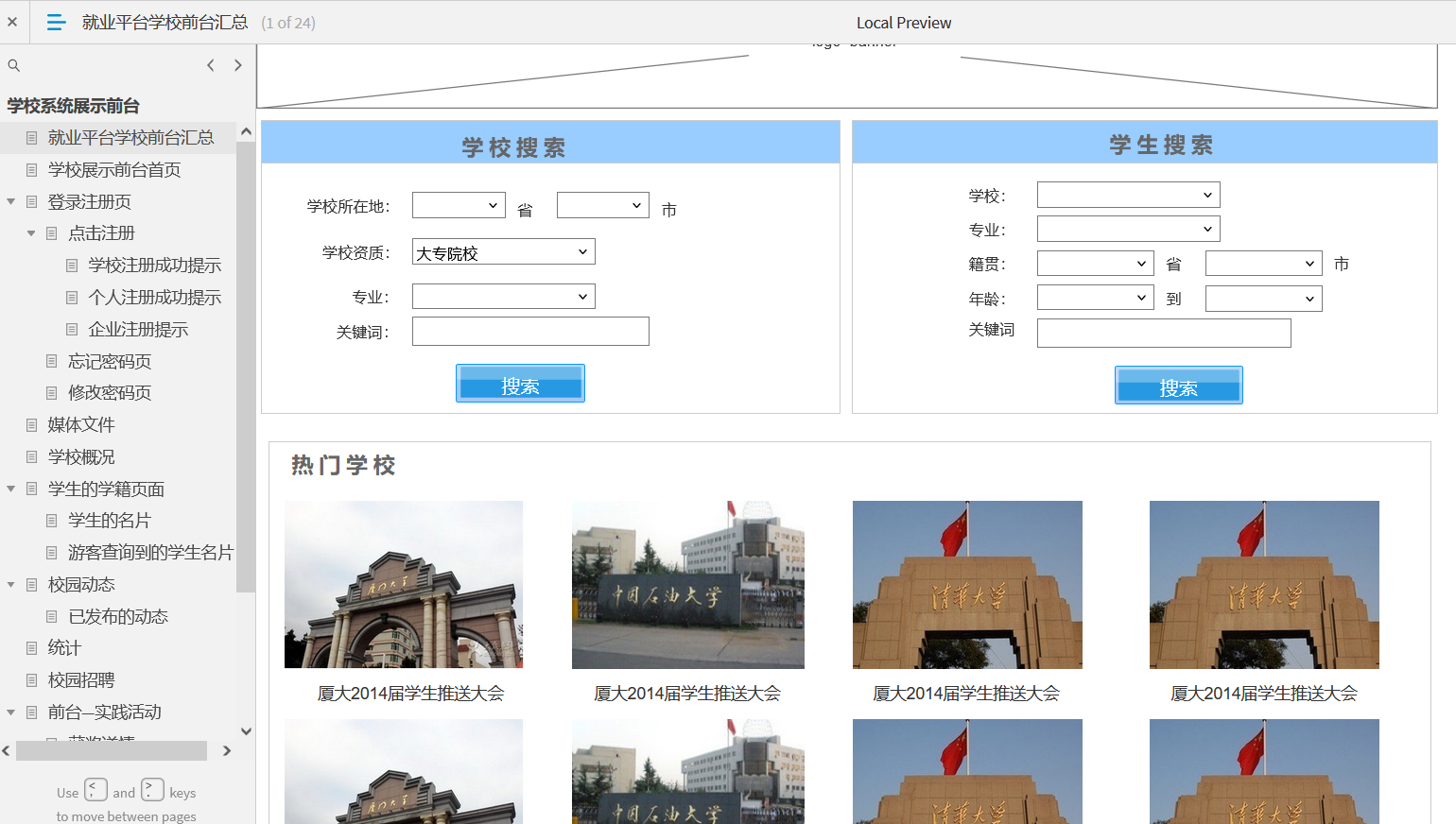Viewport: 1456px width, 824px height.
Task: Open the 学校 dropdown in 学生搜索
Action: click(1129, 195)
